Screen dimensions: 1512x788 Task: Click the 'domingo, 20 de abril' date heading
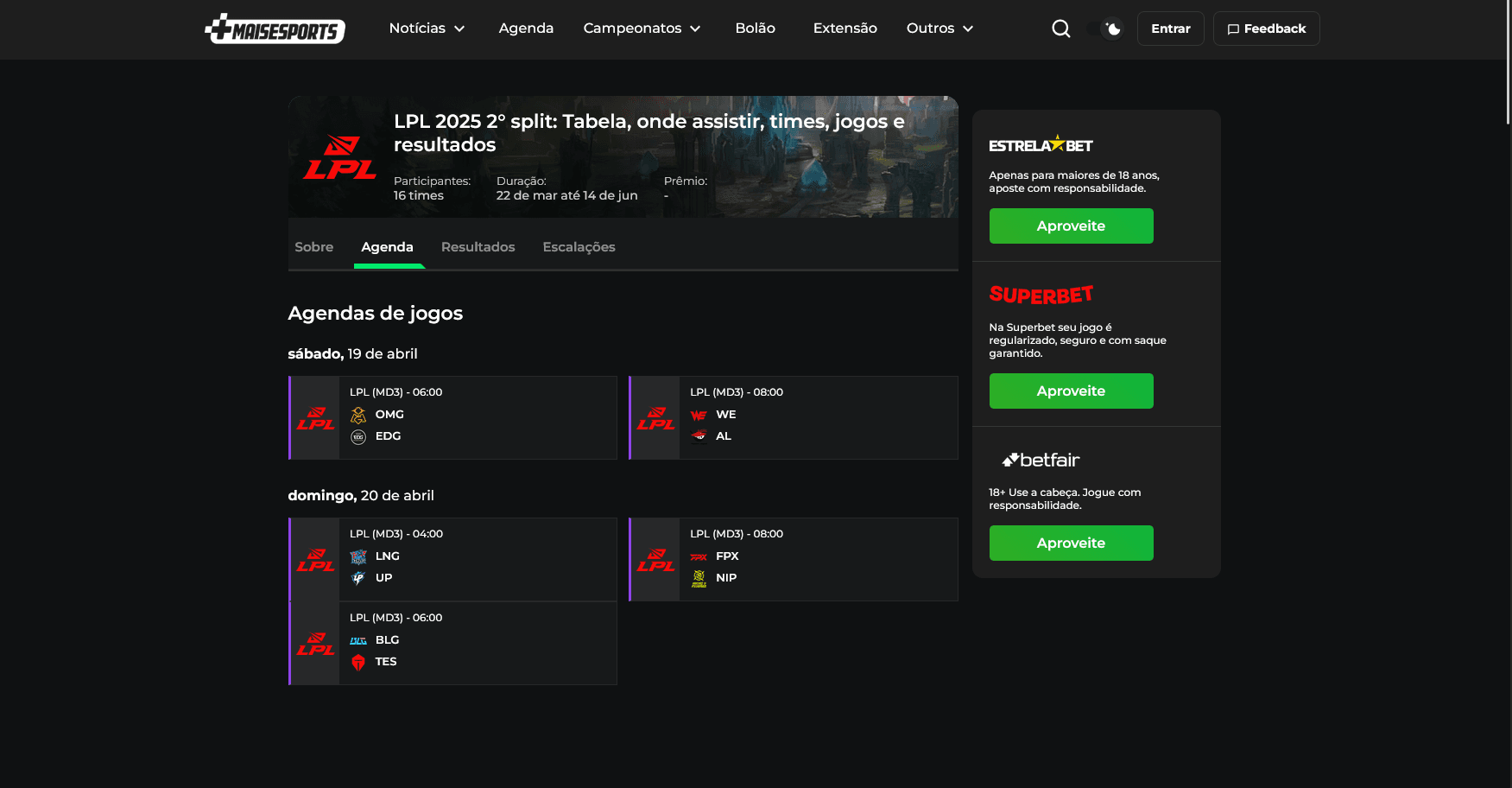click(361, 495)
